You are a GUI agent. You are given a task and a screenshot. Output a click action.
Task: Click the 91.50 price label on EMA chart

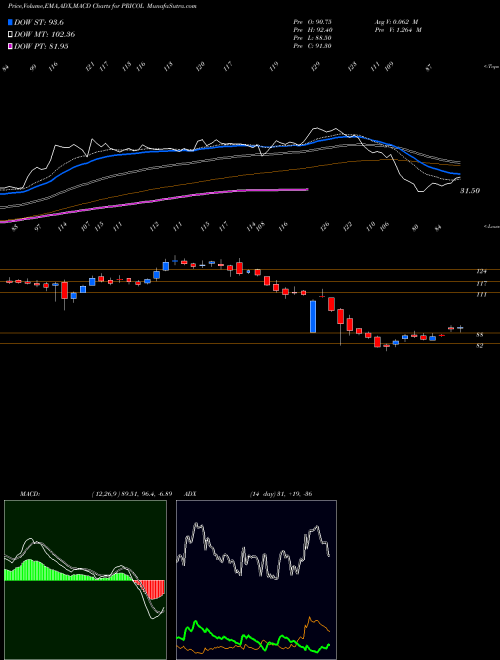470,191
